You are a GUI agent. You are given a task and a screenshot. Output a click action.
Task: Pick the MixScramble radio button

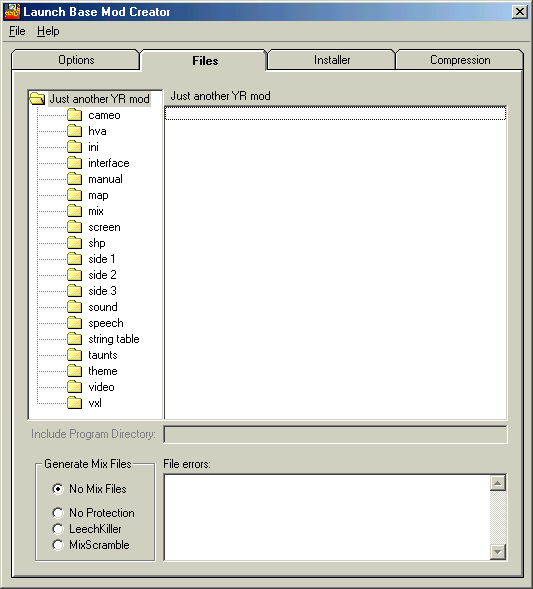(x=58, y=545)
